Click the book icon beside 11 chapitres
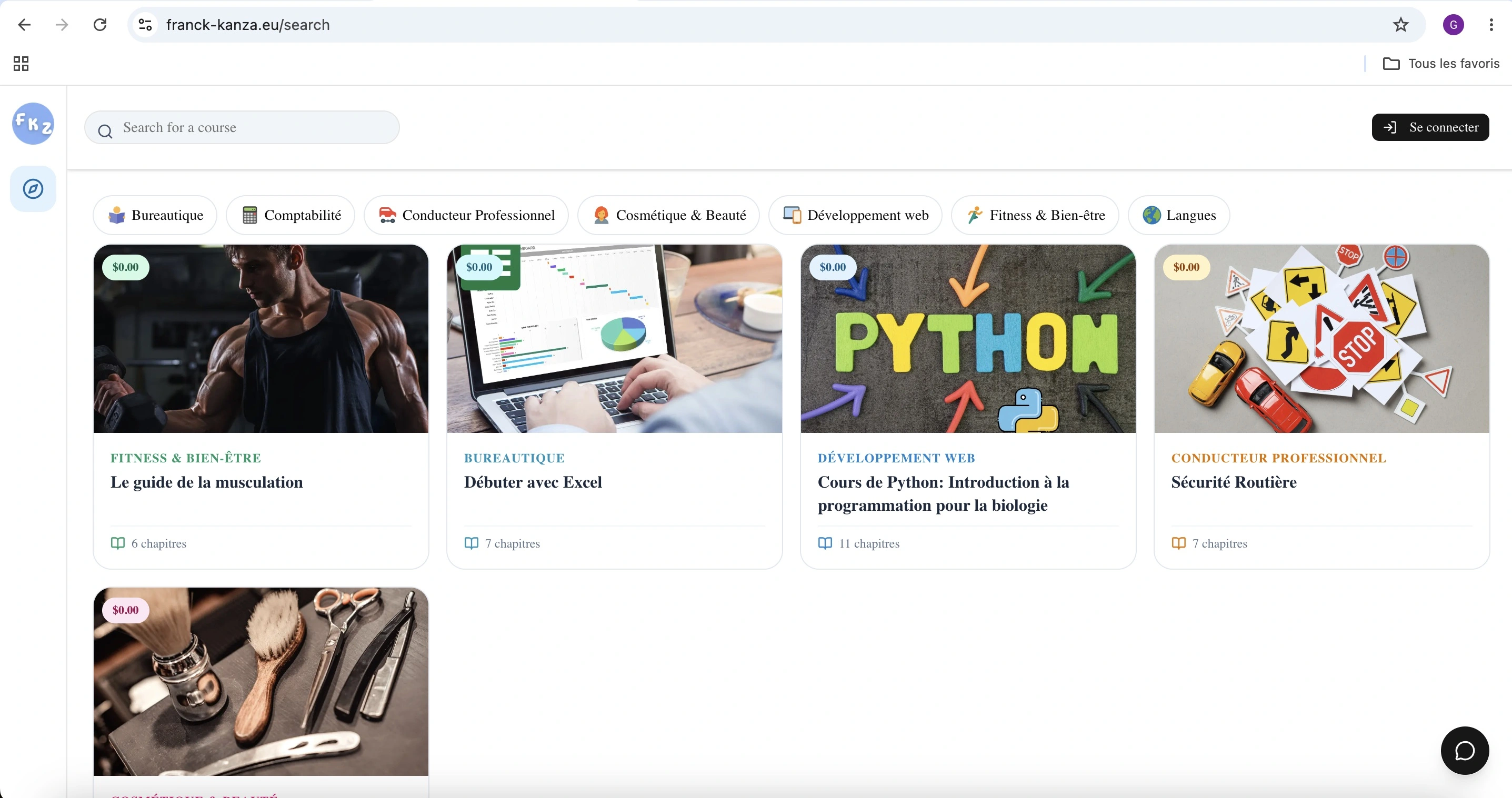 pos(825,543)
